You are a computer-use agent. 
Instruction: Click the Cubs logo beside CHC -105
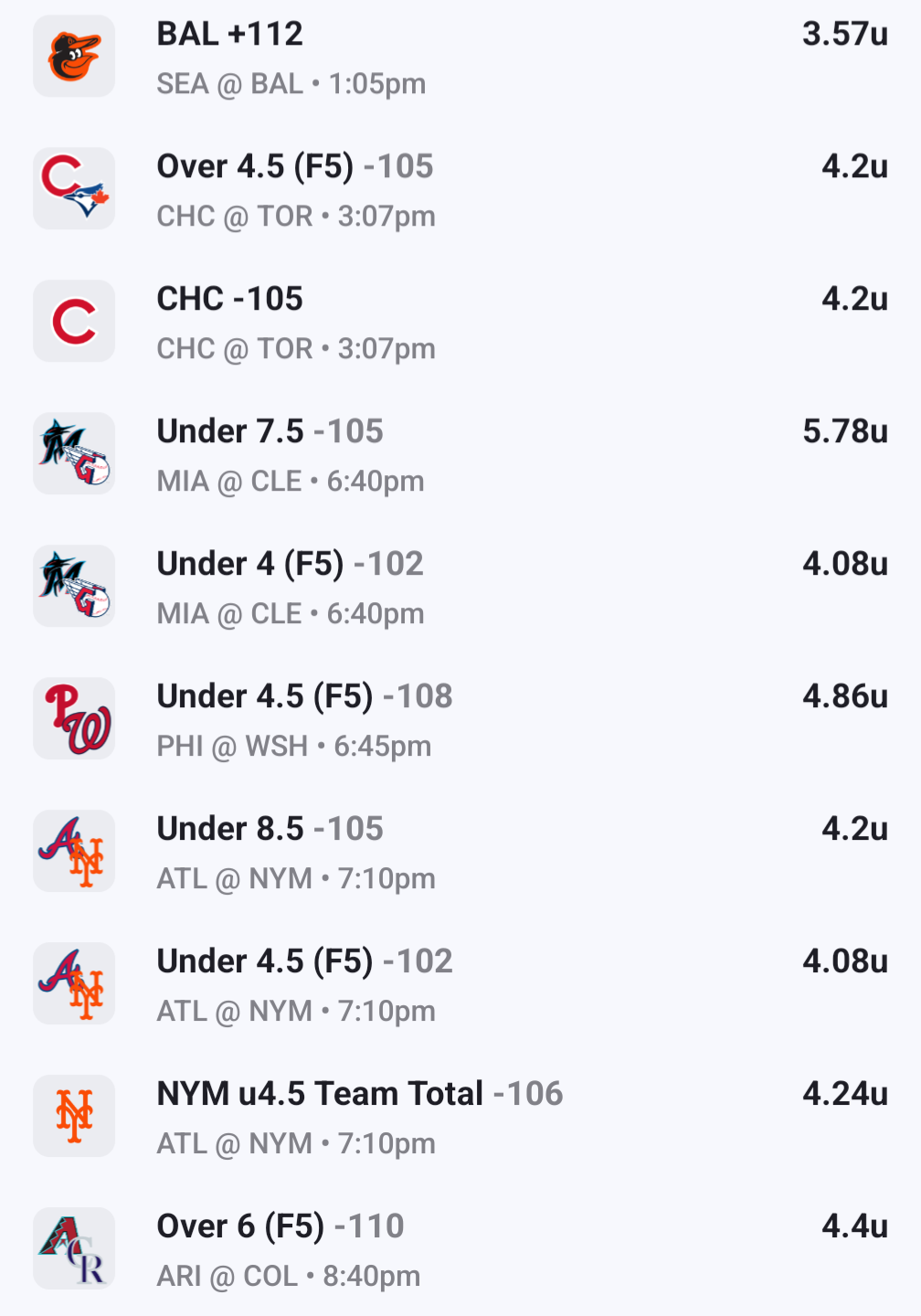click(74, 322)
